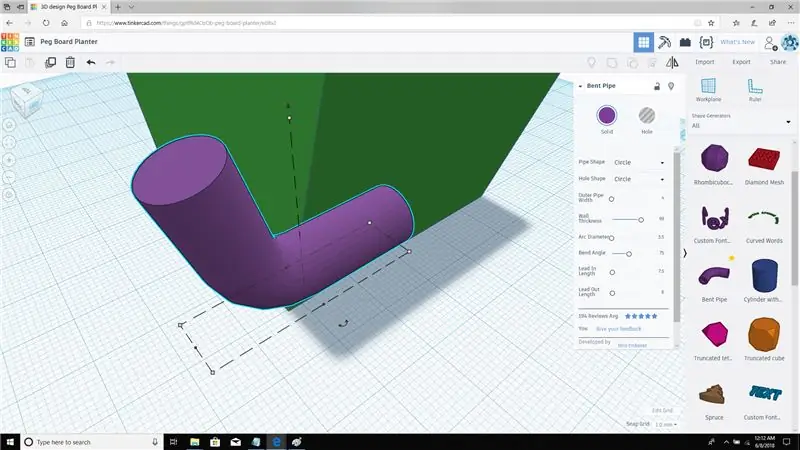Open the What's New link

tap(737, 42)
